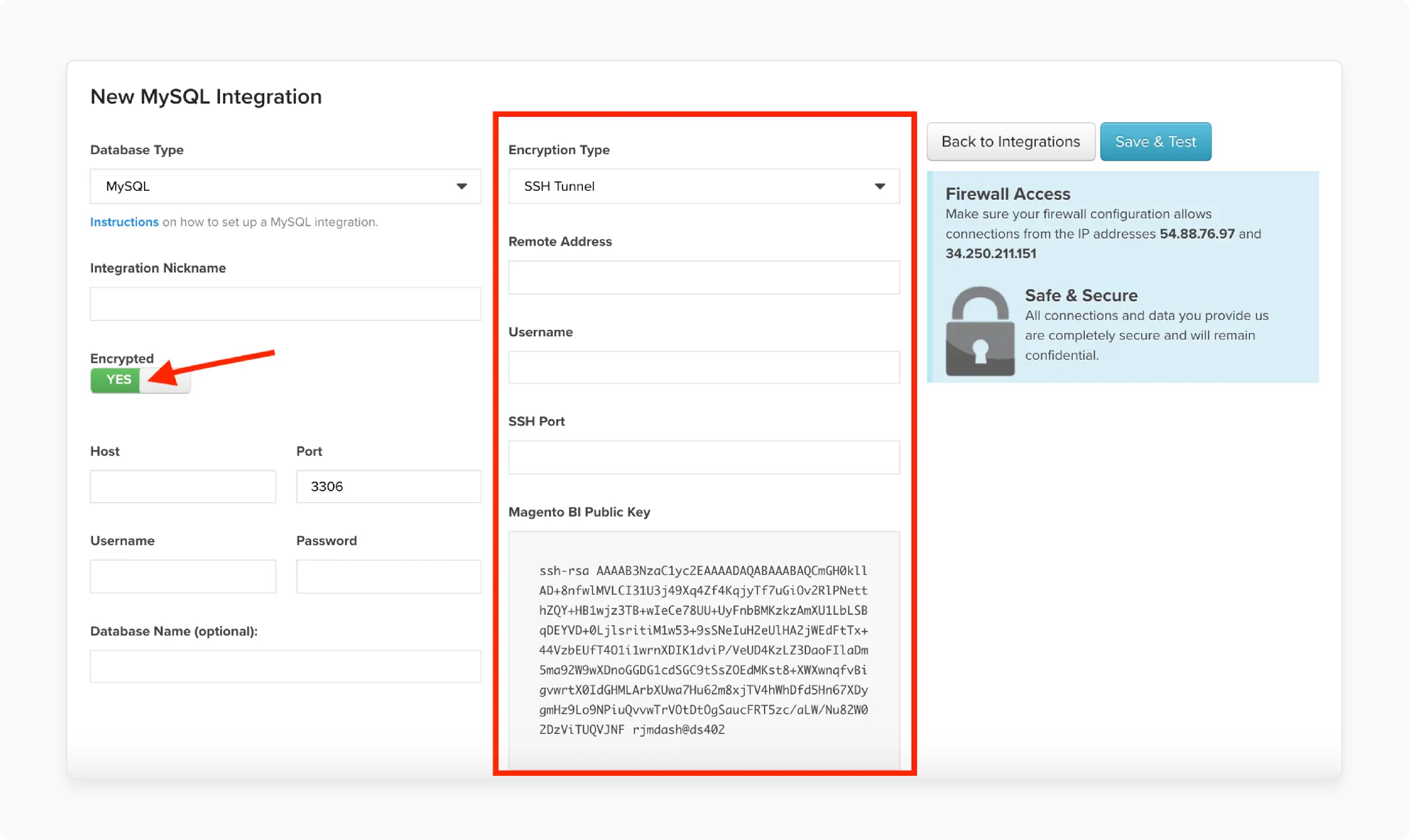Click the rjmdash@ds402 key comment text

[678, 730]
